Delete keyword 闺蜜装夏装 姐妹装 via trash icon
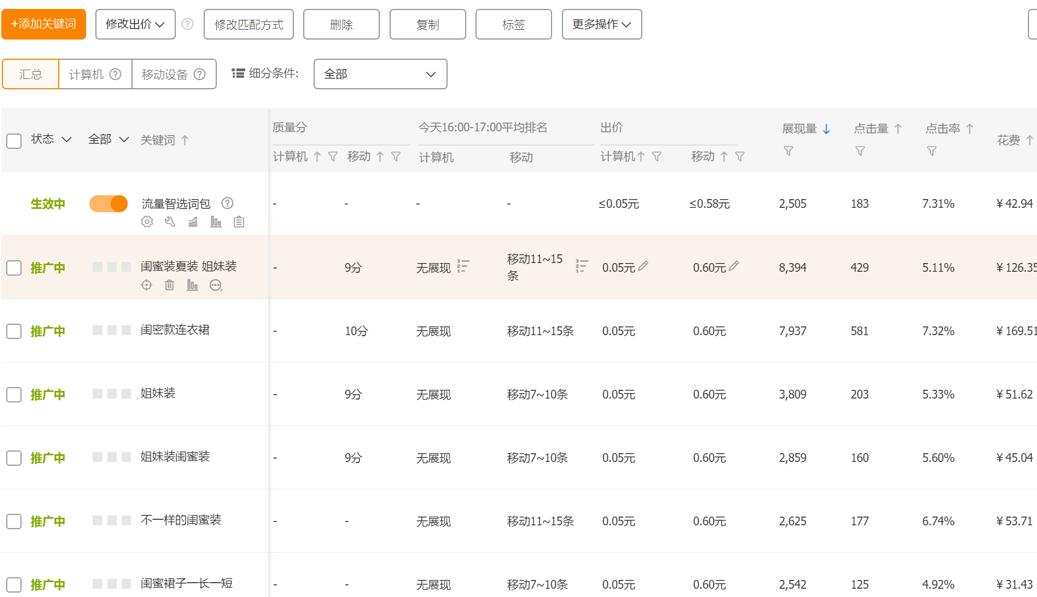This screenshot has width=1037, height=597. [169, 284]
